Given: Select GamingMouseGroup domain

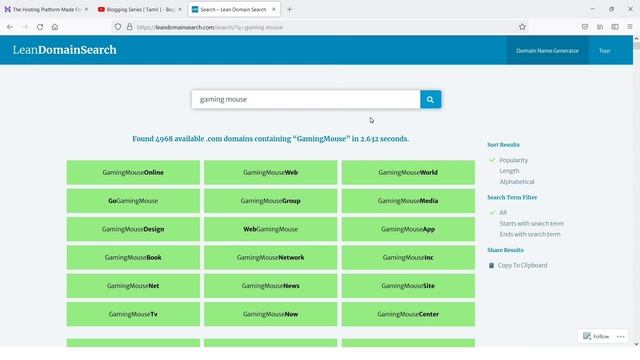Looking at the screenshot, I should click(x=271, y=200).
